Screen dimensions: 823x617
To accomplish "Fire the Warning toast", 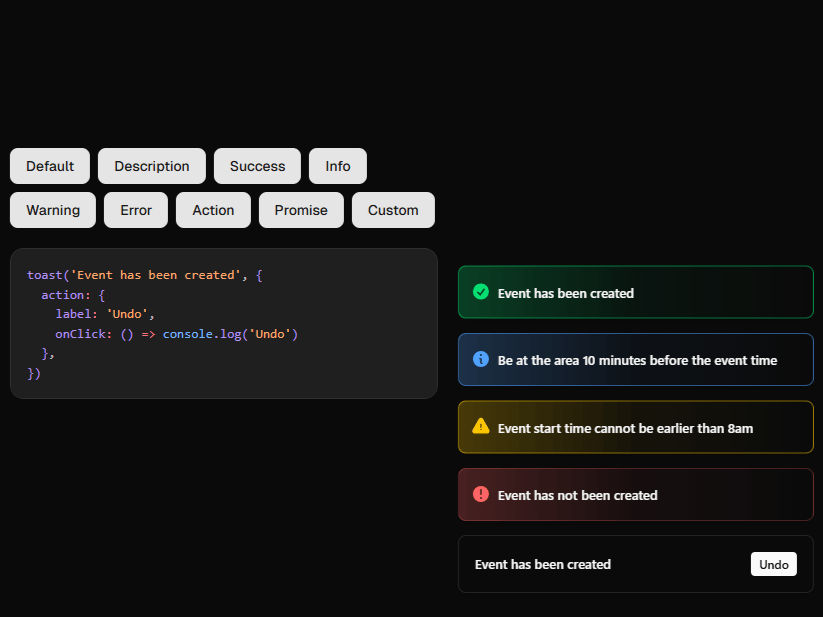I will [53, 210].
